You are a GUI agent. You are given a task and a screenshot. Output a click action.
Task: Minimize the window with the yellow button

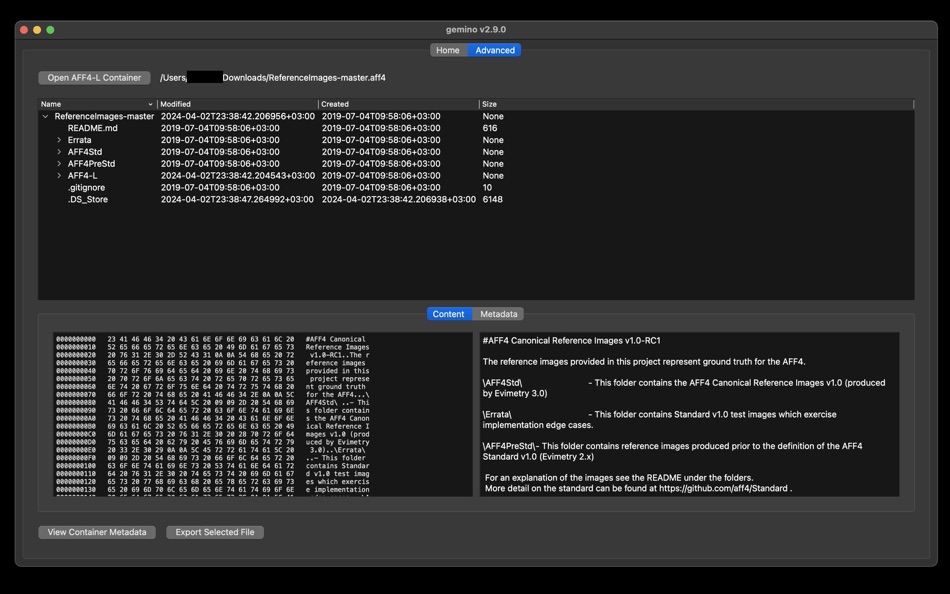tap(37, 30)
